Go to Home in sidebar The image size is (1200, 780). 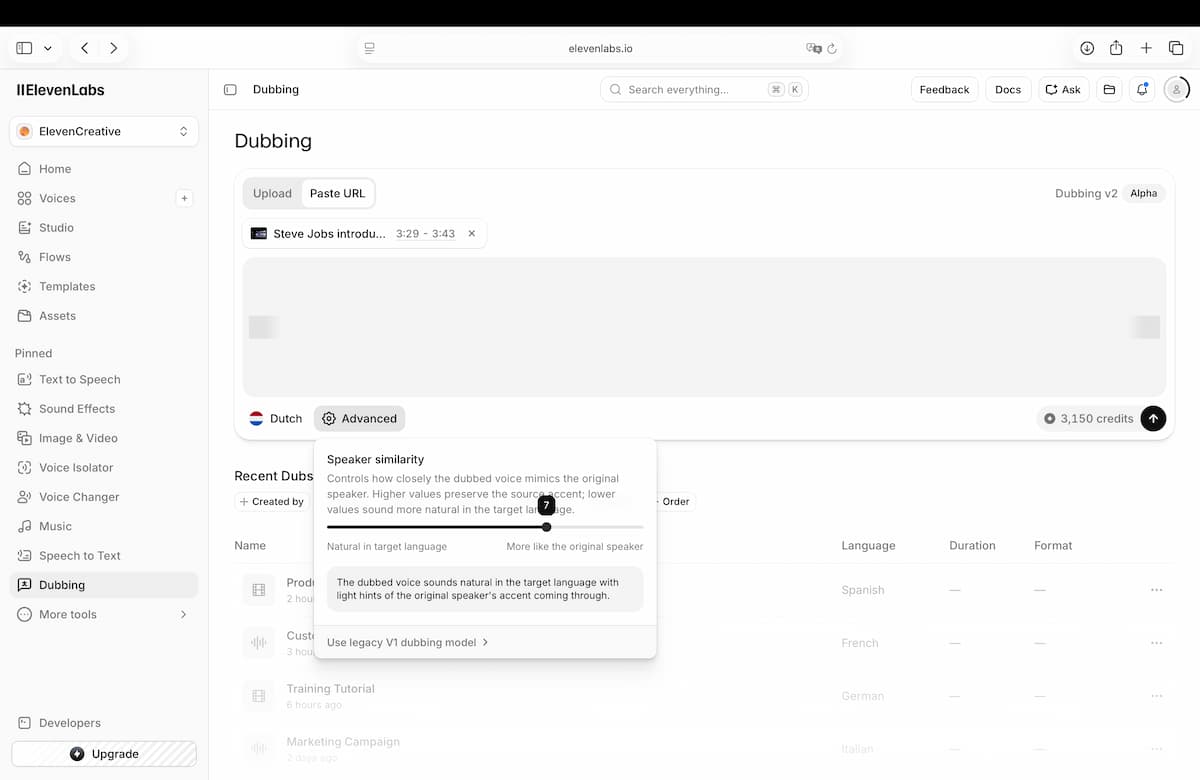[x=104, y=169]
